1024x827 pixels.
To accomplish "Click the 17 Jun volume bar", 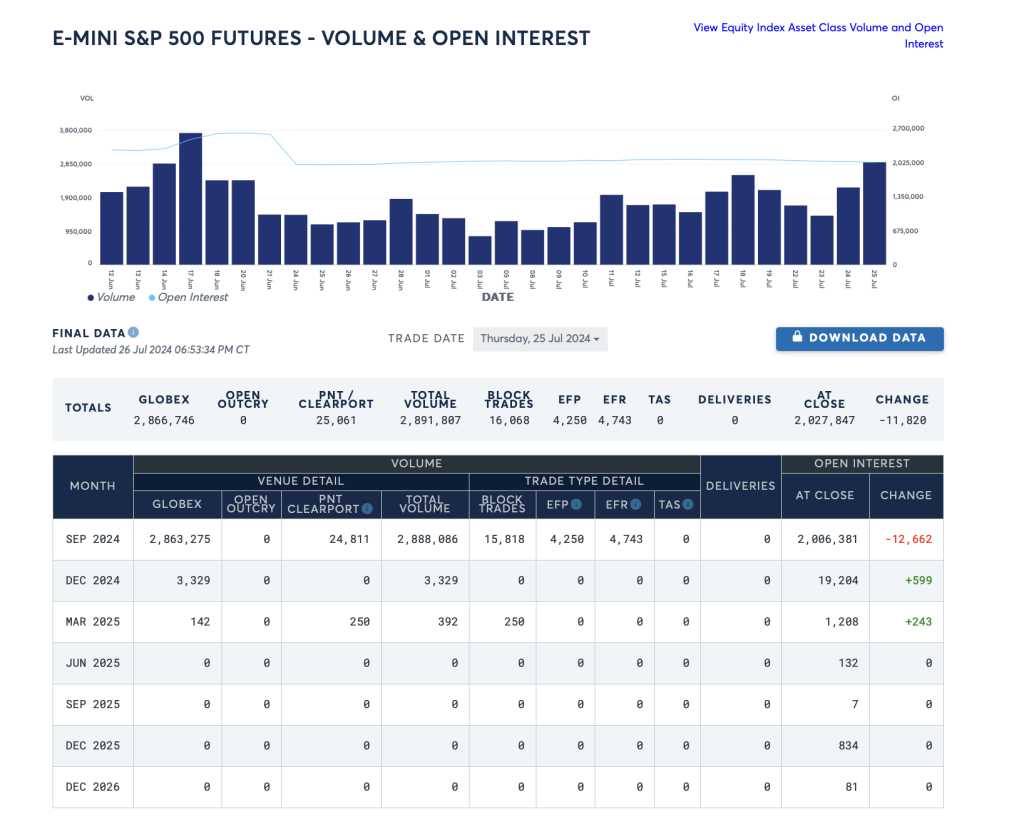I will click(191, 198).
